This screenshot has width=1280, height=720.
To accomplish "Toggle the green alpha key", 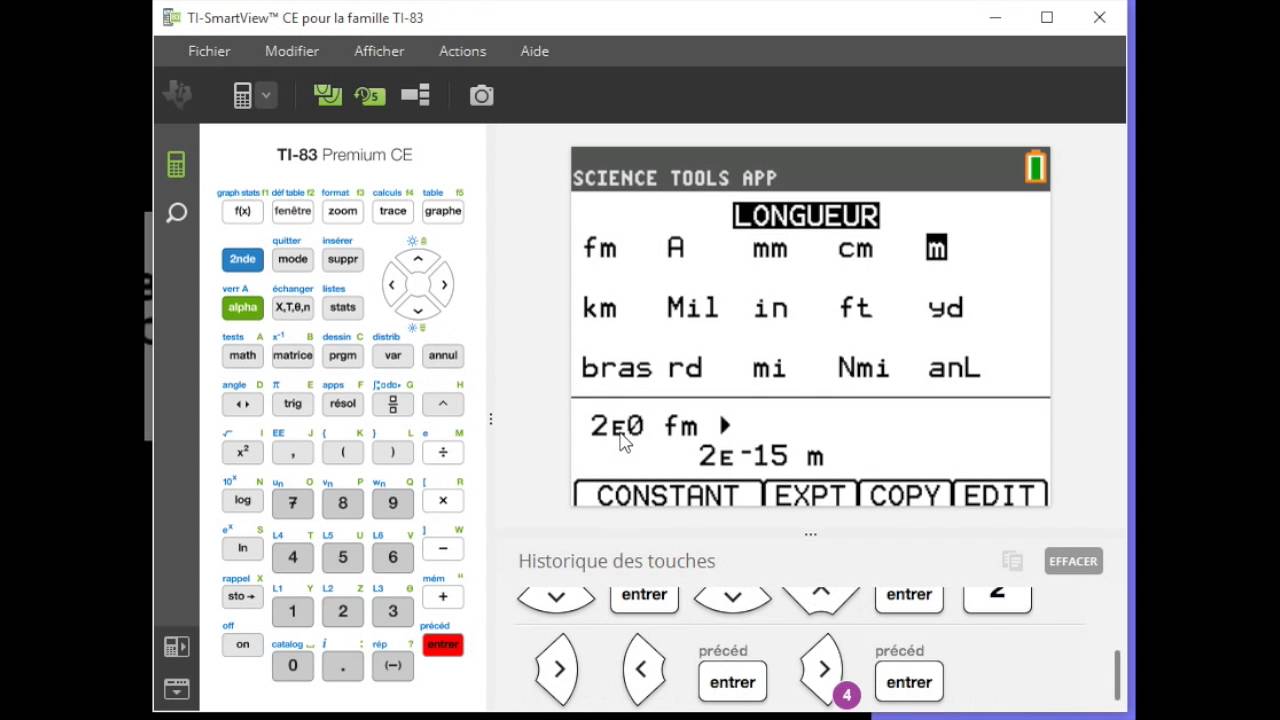I will point(243,307).
